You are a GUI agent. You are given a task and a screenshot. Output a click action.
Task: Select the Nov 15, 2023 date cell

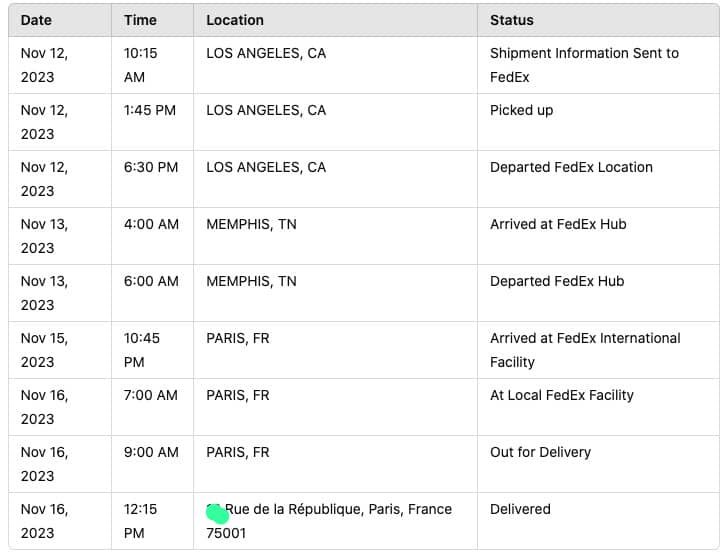click(x=45, y=350)
